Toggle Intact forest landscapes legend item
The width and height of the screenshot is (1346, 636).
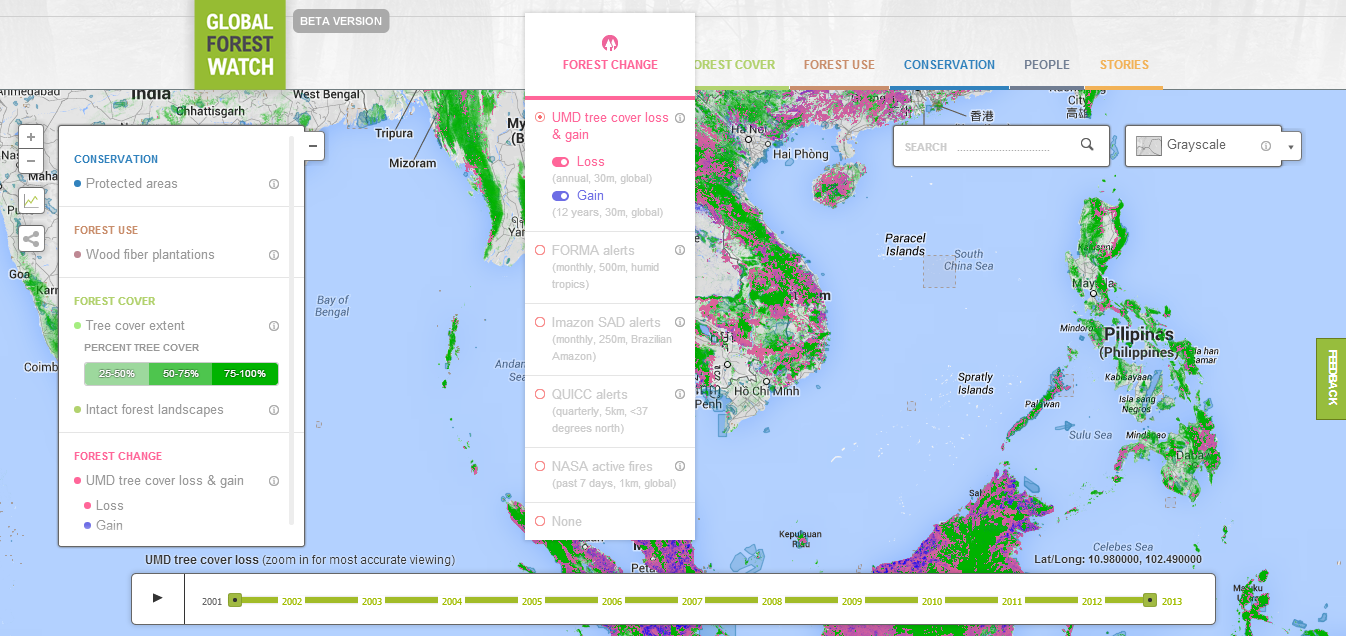[x=149, y=410]
